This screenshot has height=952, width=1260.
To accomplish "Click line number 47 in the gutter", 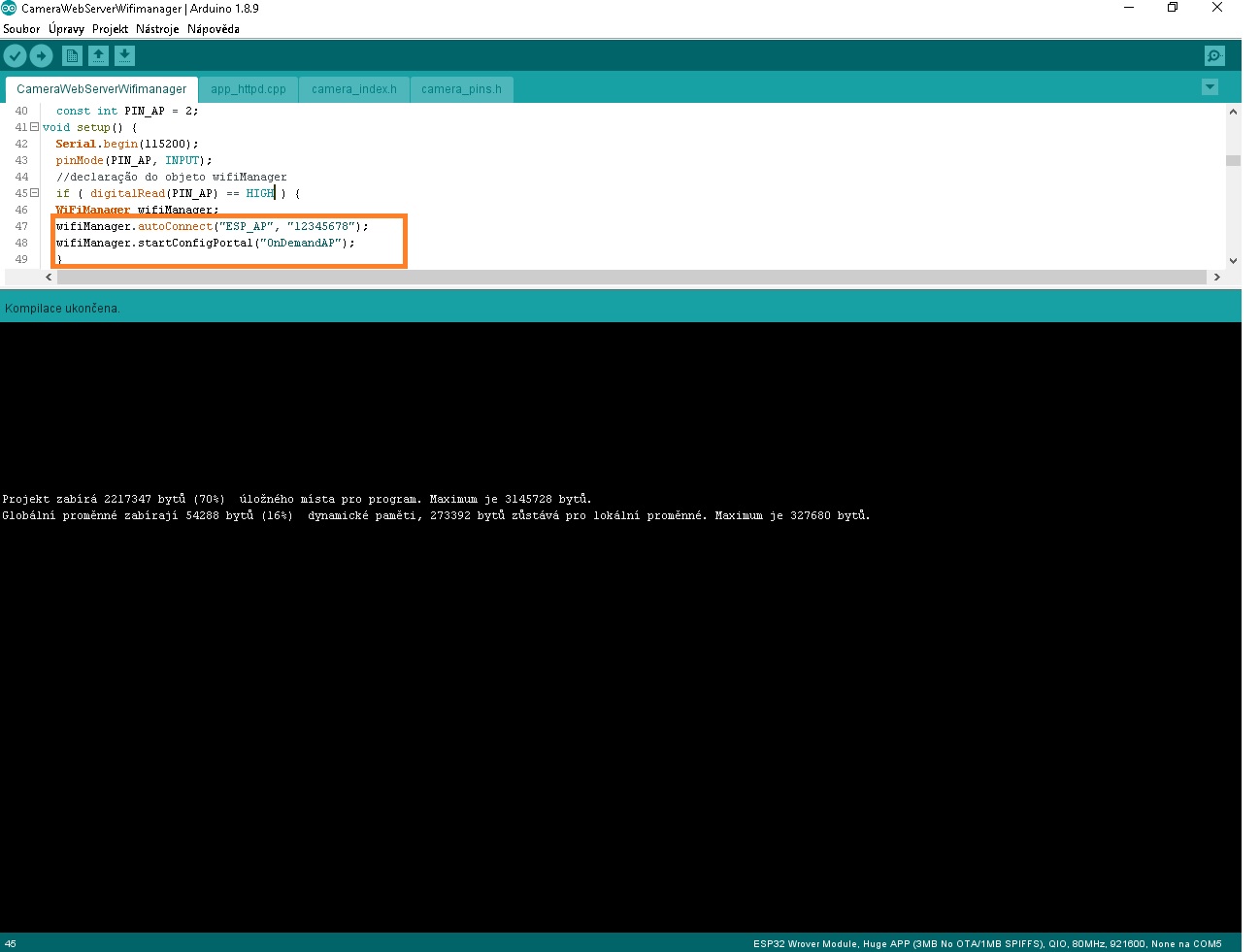I will (x=21, y=226).
